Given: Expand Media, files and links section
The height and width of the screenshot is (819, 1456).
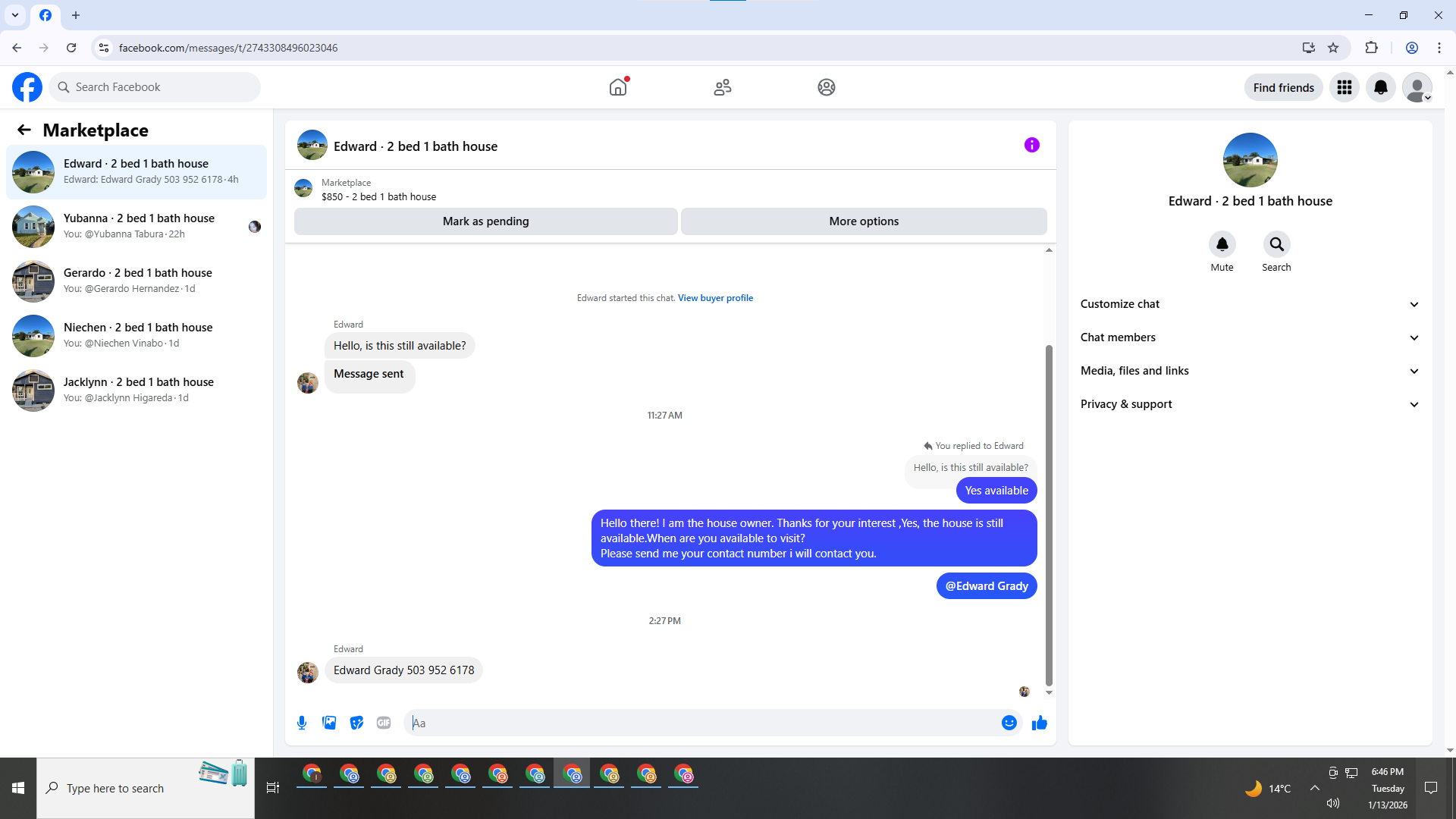Looking at the screenshot, I should [1250, 371].
